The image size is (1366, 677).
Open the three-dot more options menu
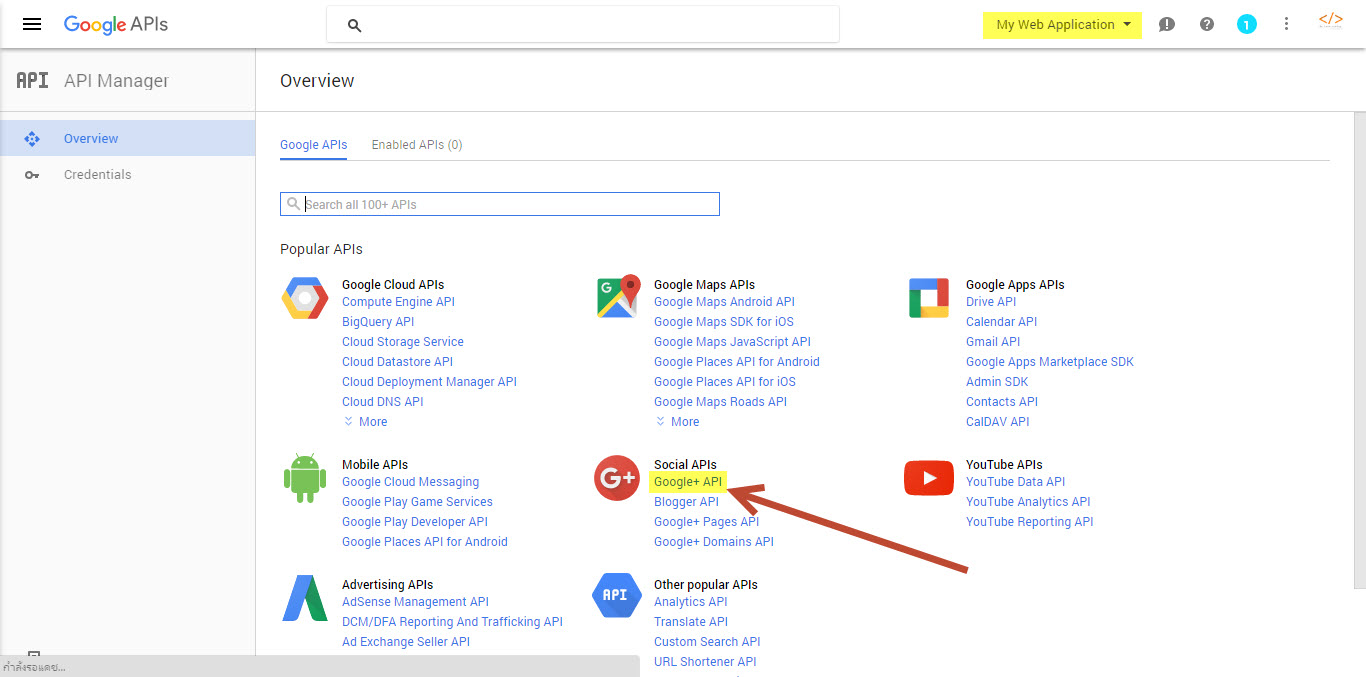pyautogui.click(x=1287, y=24)
